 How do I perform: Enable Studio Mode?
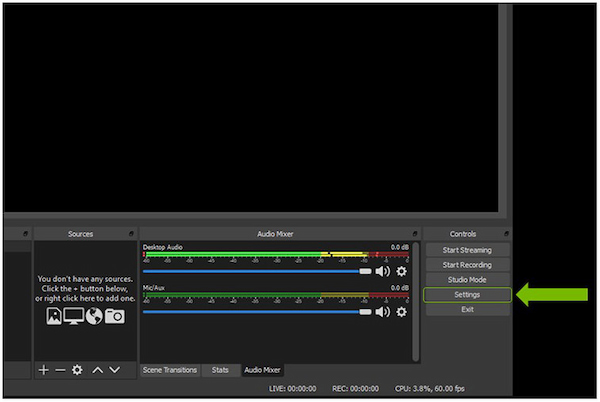tap(467, 280)
